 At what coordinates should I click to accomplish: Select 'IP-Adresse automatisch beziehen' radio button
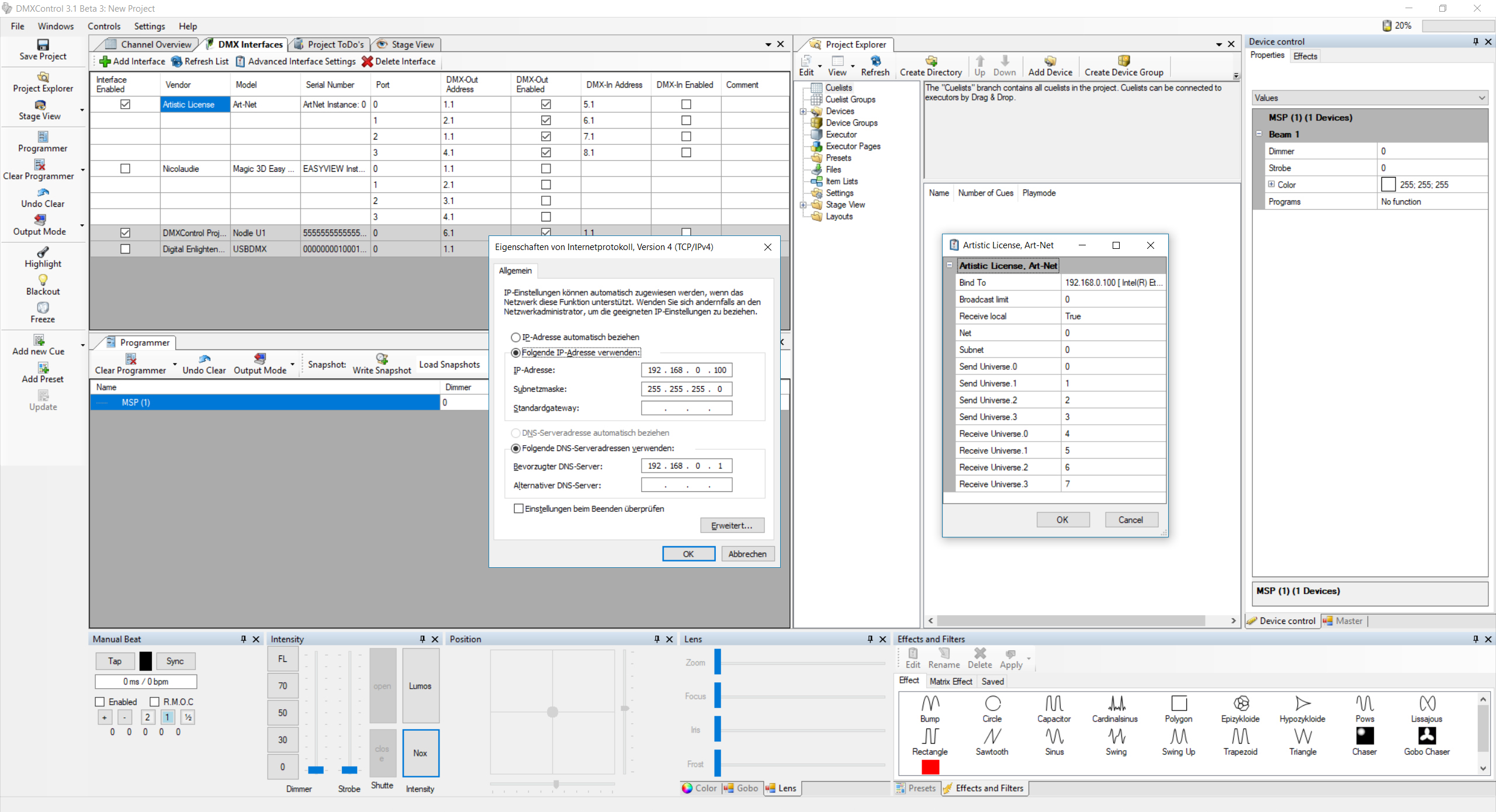point(515,337)
